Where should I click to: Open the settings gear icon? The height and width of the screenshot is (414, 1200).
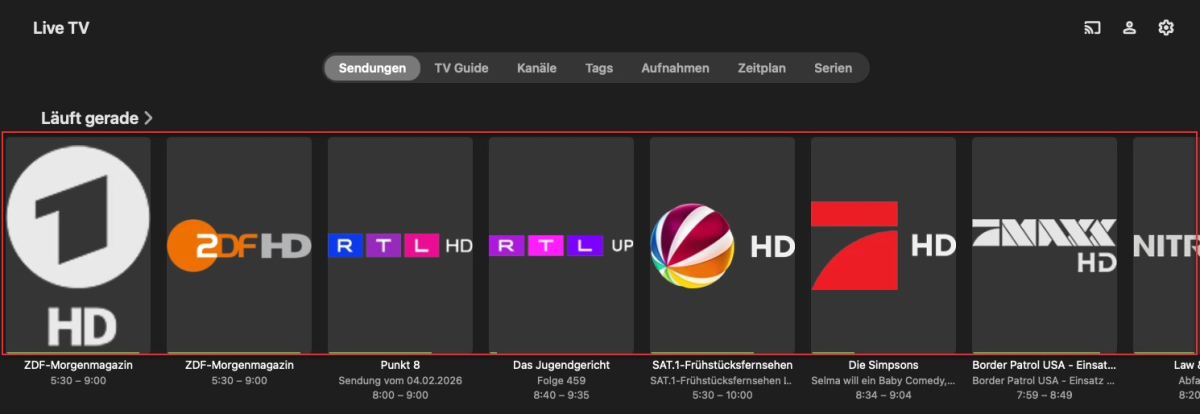(x=1165, y=28)
